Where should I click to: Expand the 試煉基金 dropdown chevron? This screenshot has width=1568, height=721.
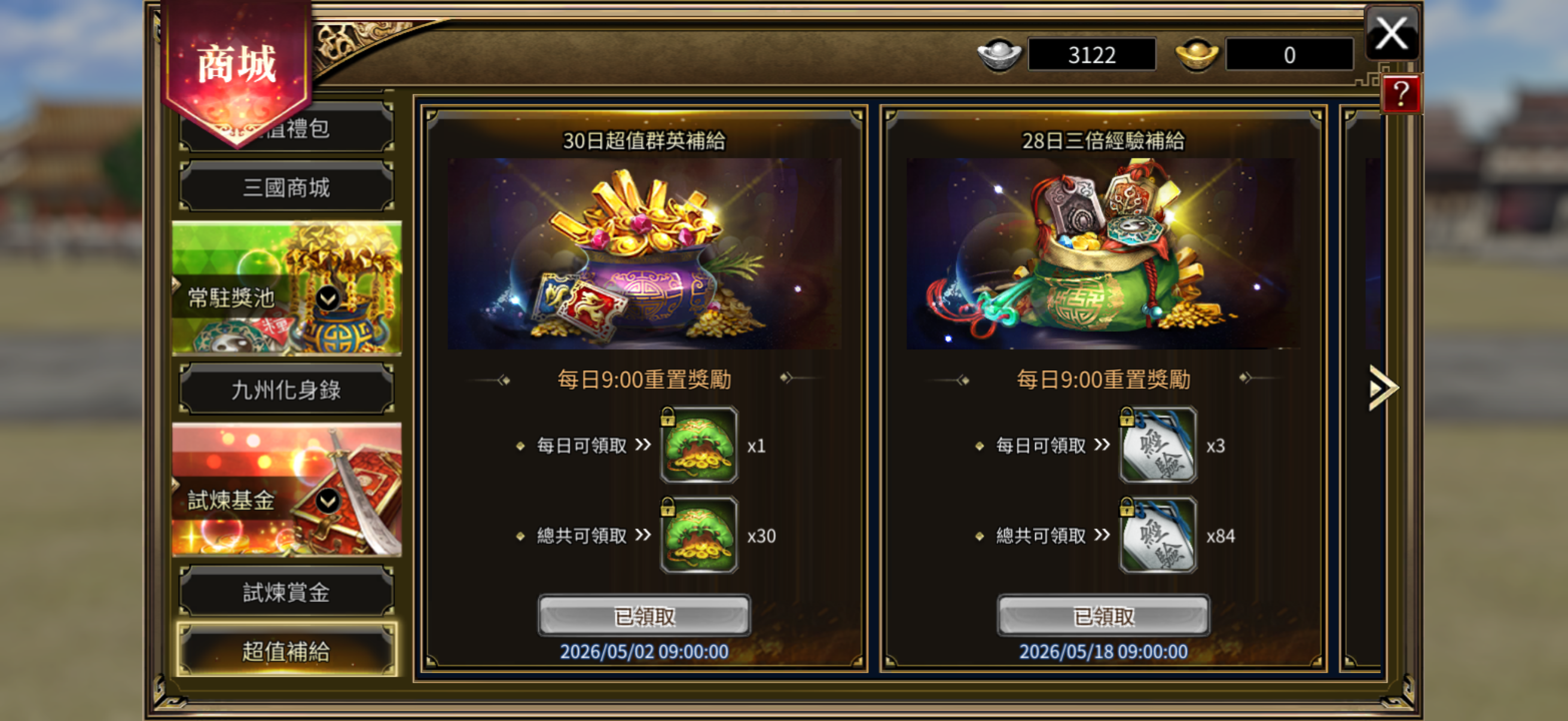click(328, 501)
